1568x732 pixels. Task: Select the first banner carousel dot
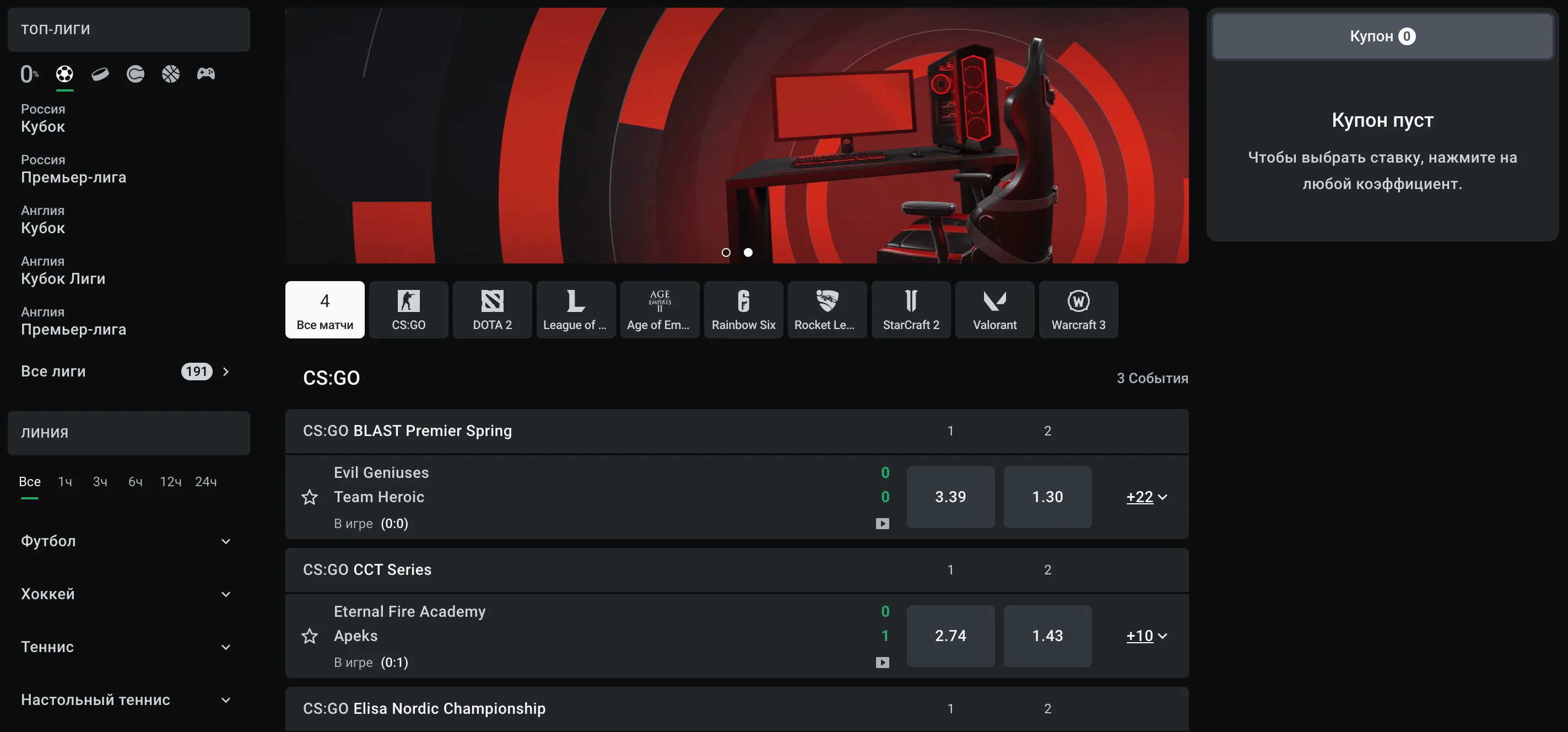point(726,252)
